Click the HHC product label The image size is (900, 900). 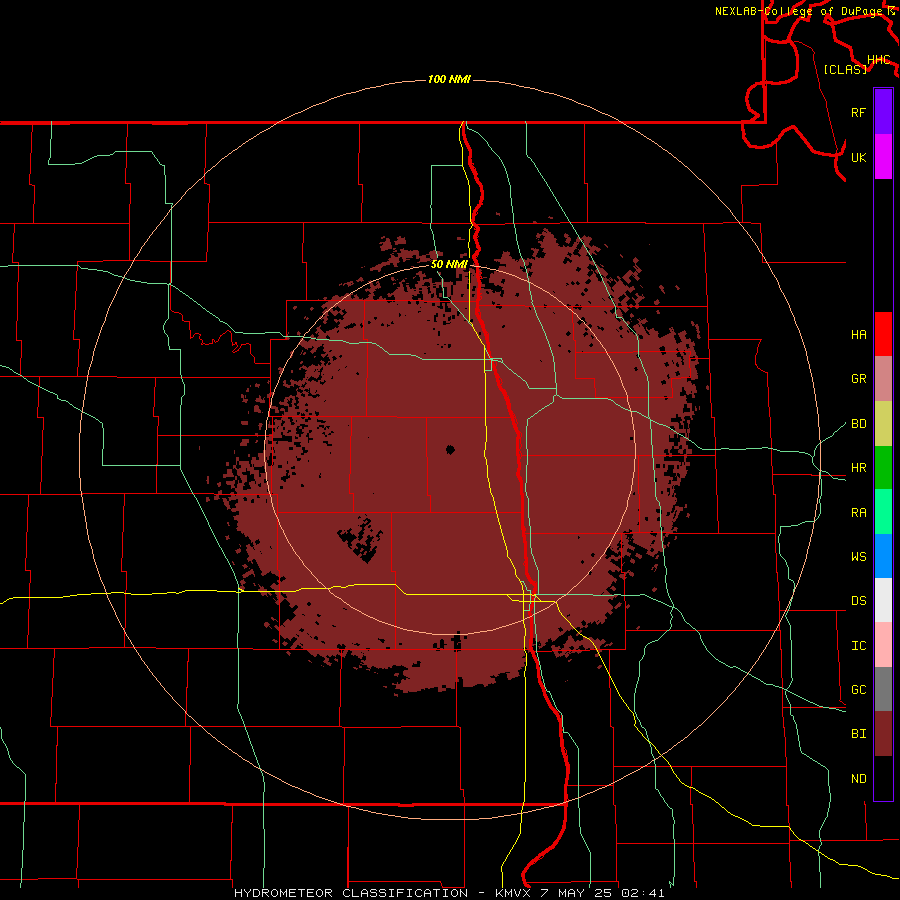coord(878,60)
